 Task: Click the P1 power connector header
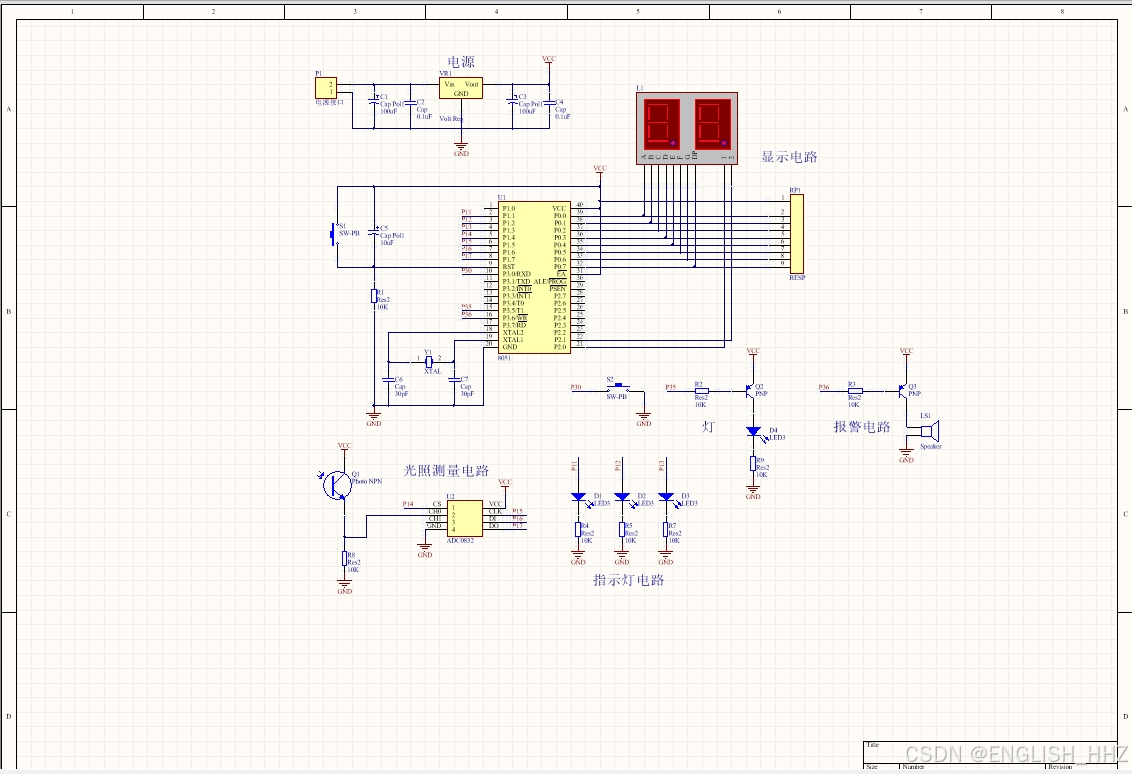326,88
